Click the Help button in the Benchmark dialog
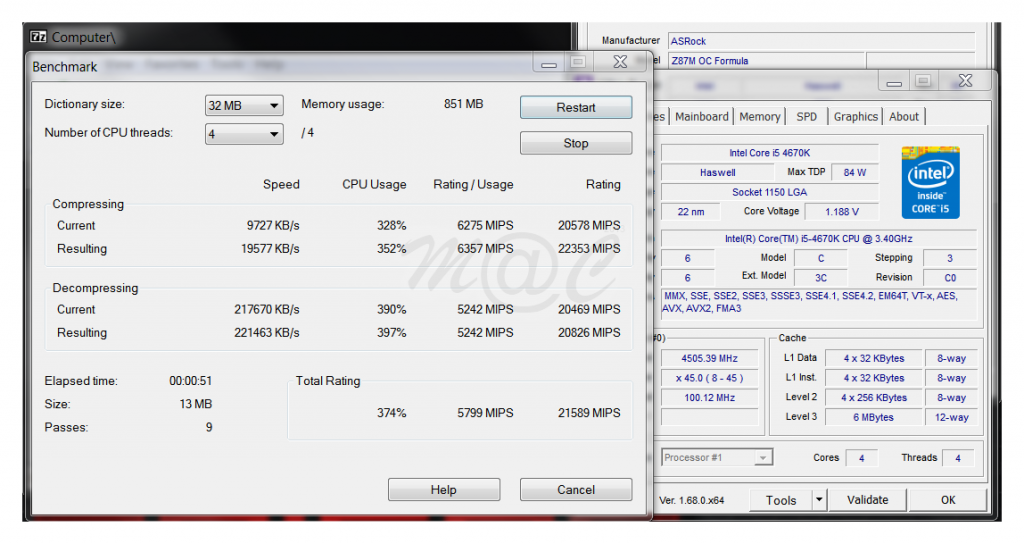 (x=443, y=490)
